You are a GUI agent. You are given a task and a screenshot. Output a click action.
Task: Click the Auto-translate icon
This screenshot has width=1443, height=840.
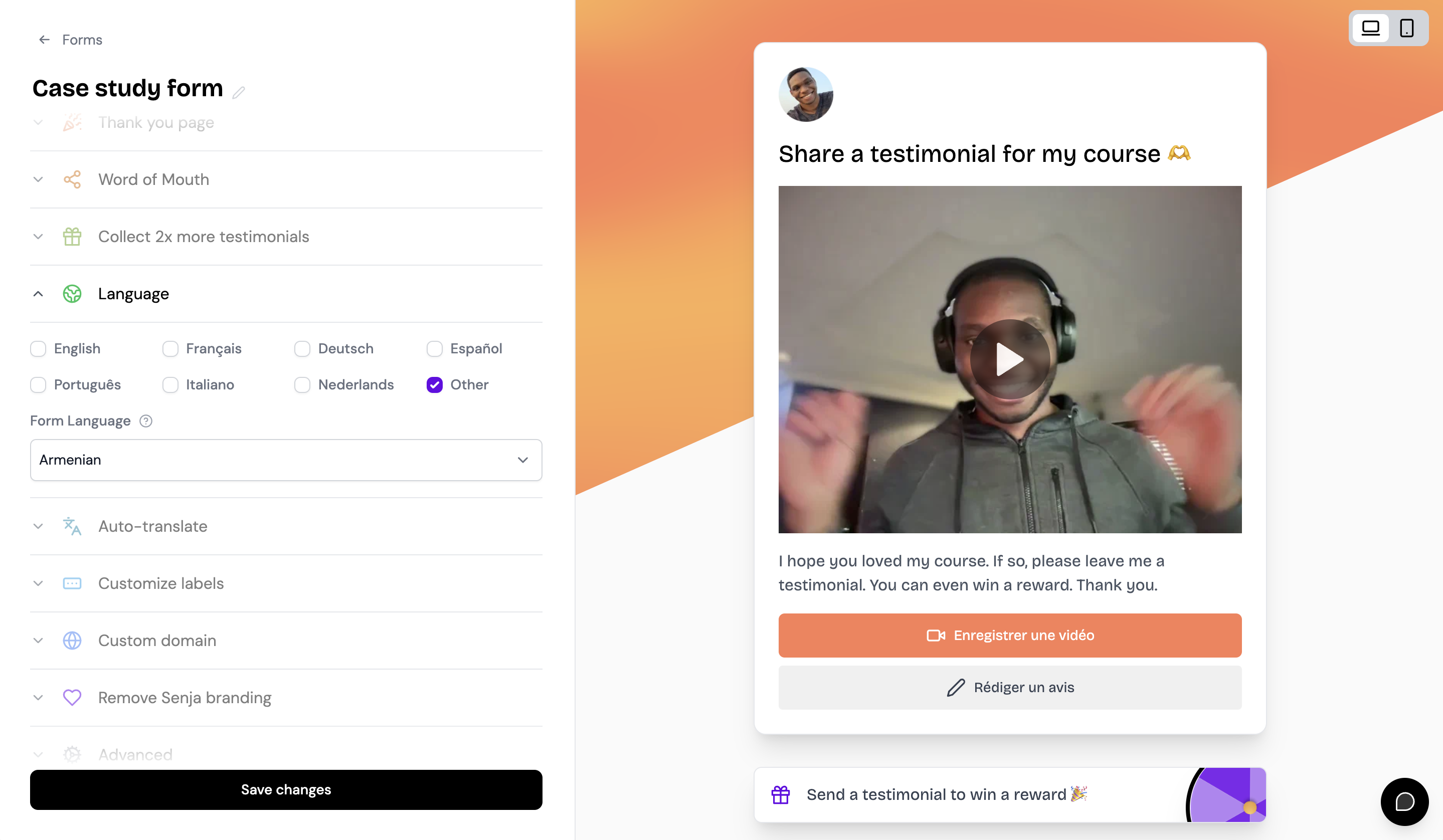[x=72, y=526]
